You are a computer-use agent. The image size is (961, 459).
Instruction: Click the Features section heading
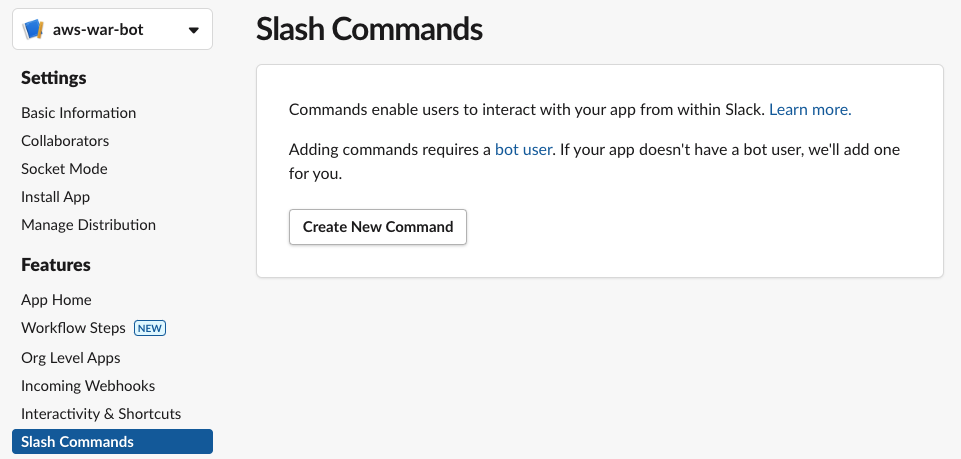pyautogui.click(x=56, y=265)
